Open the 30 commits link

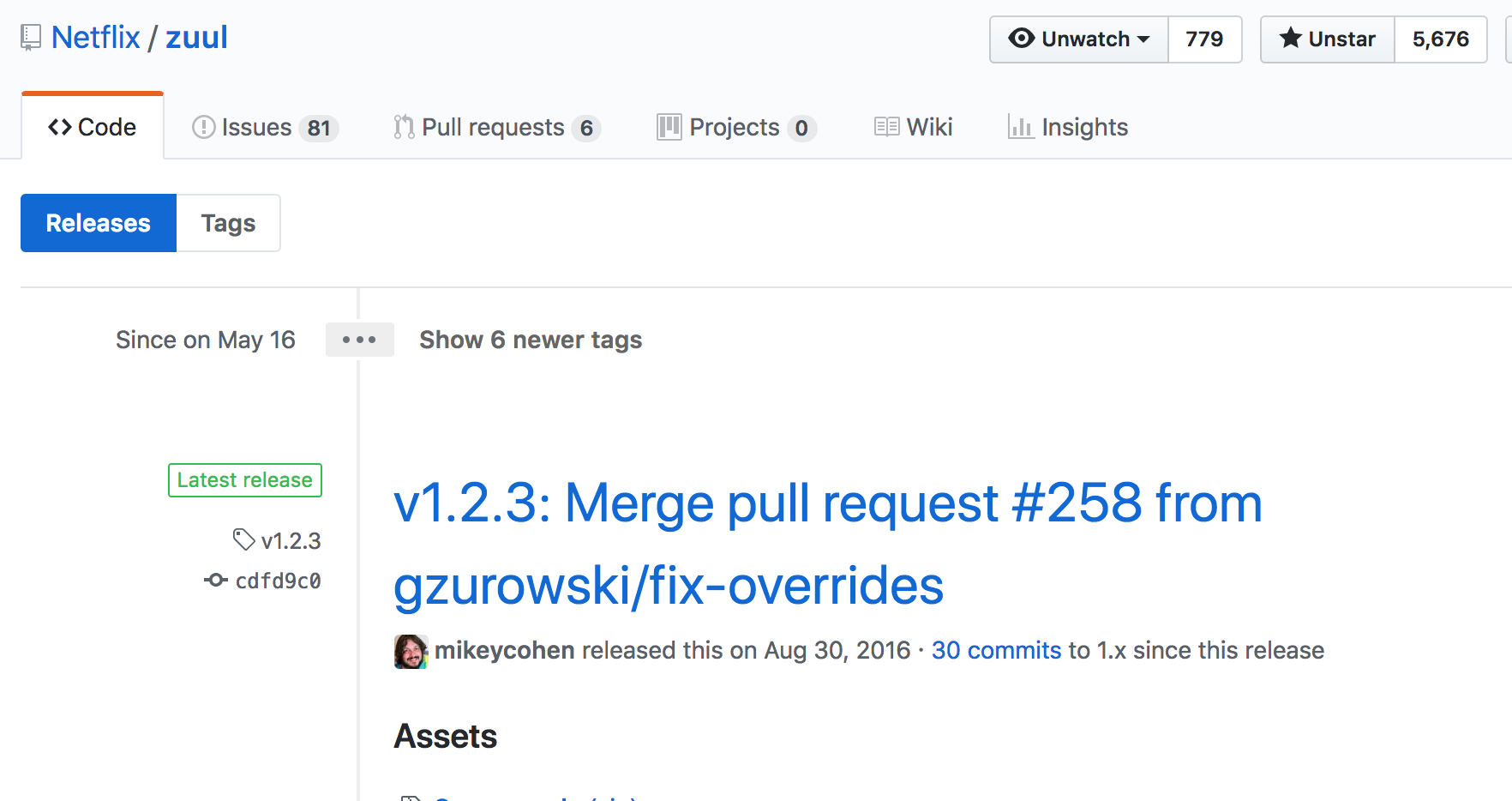[997, 650]
